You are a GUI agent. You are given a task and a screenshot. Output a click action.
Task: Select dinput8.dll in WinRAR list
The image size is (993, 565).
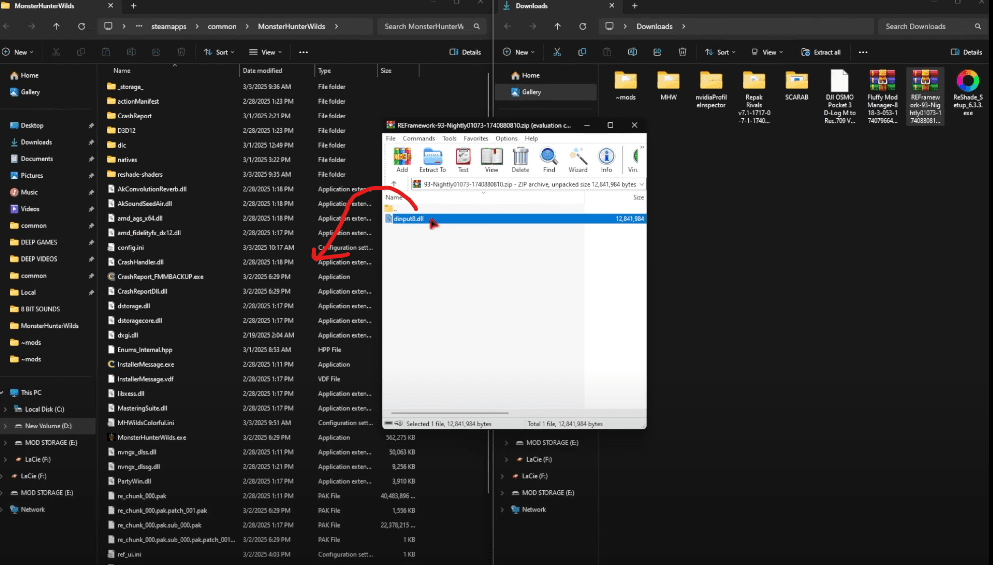515,219
